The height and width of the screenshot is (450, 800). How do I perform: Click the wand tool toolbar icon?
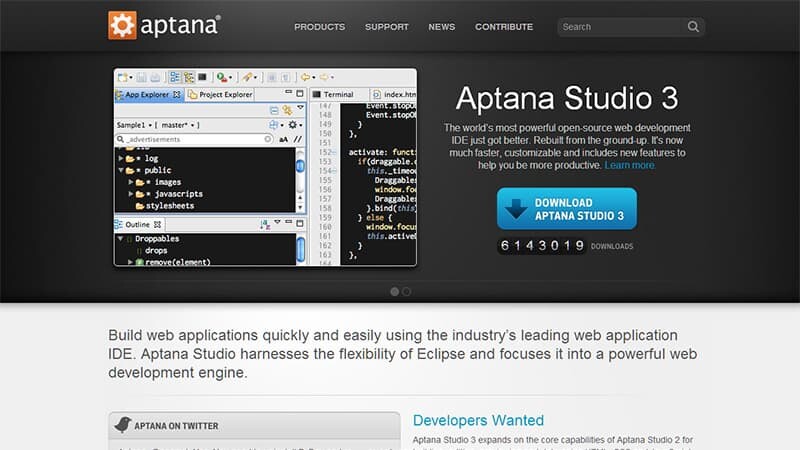tap(247, 77)
